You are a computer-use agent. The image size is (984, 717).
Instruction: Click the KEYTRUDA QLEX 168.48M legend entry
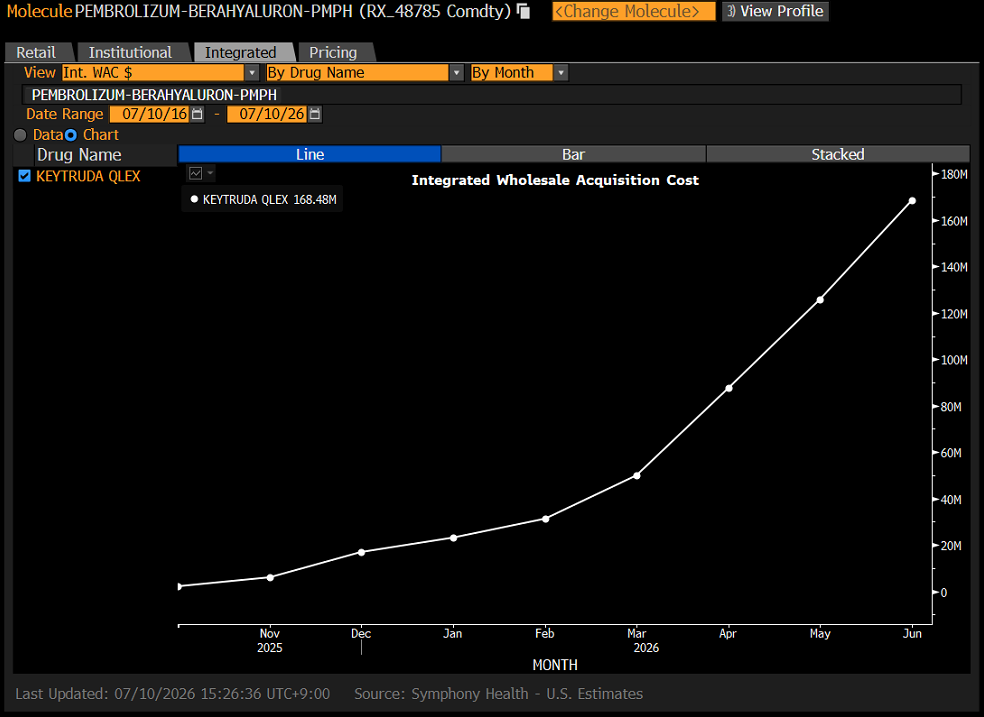coord(263,199)
